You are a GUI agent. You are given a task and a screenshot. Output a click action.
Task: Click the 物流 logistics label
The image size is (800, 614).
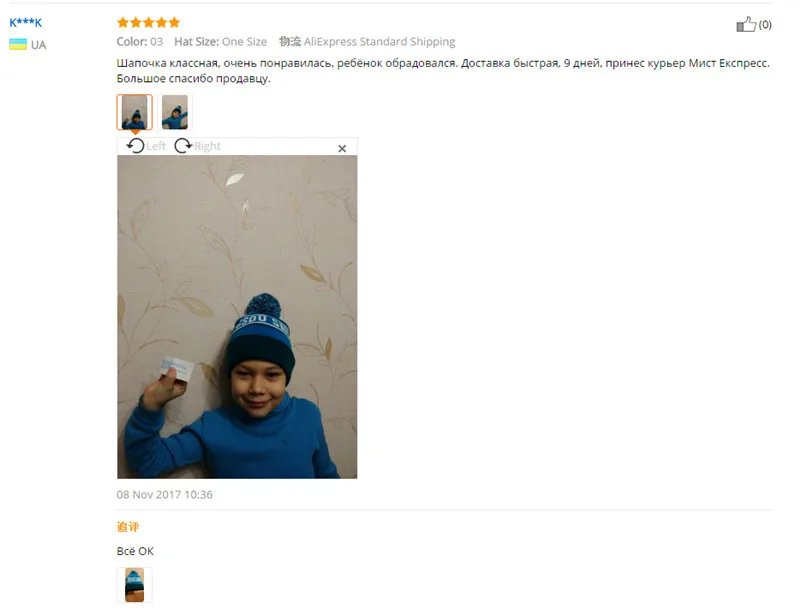click(x=290, y=41)
